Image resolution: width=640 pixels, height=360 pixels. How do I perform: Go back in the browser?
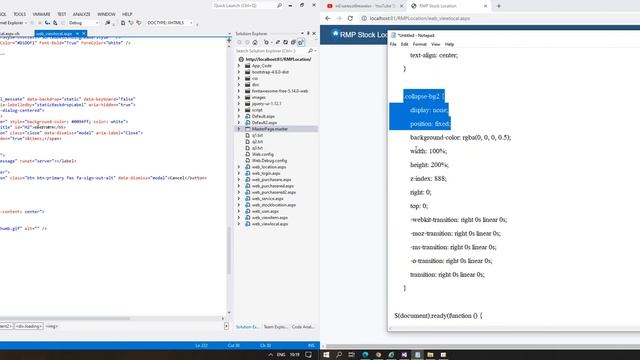[x=328, y=18]
